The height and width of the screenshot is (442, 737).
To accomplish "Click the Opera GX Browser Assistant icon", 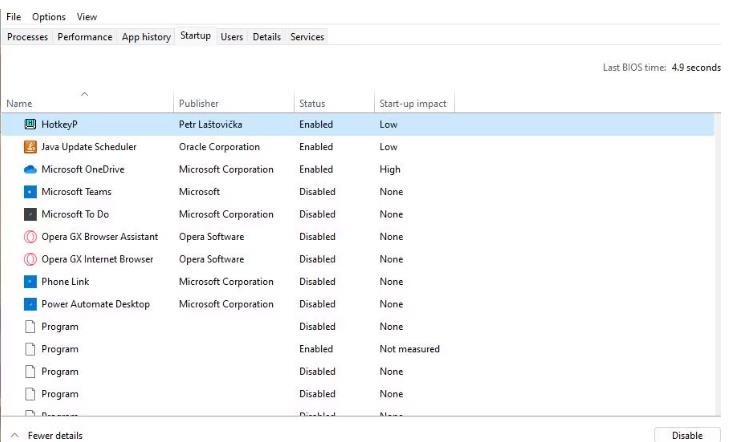I will [x=30, y=237].
